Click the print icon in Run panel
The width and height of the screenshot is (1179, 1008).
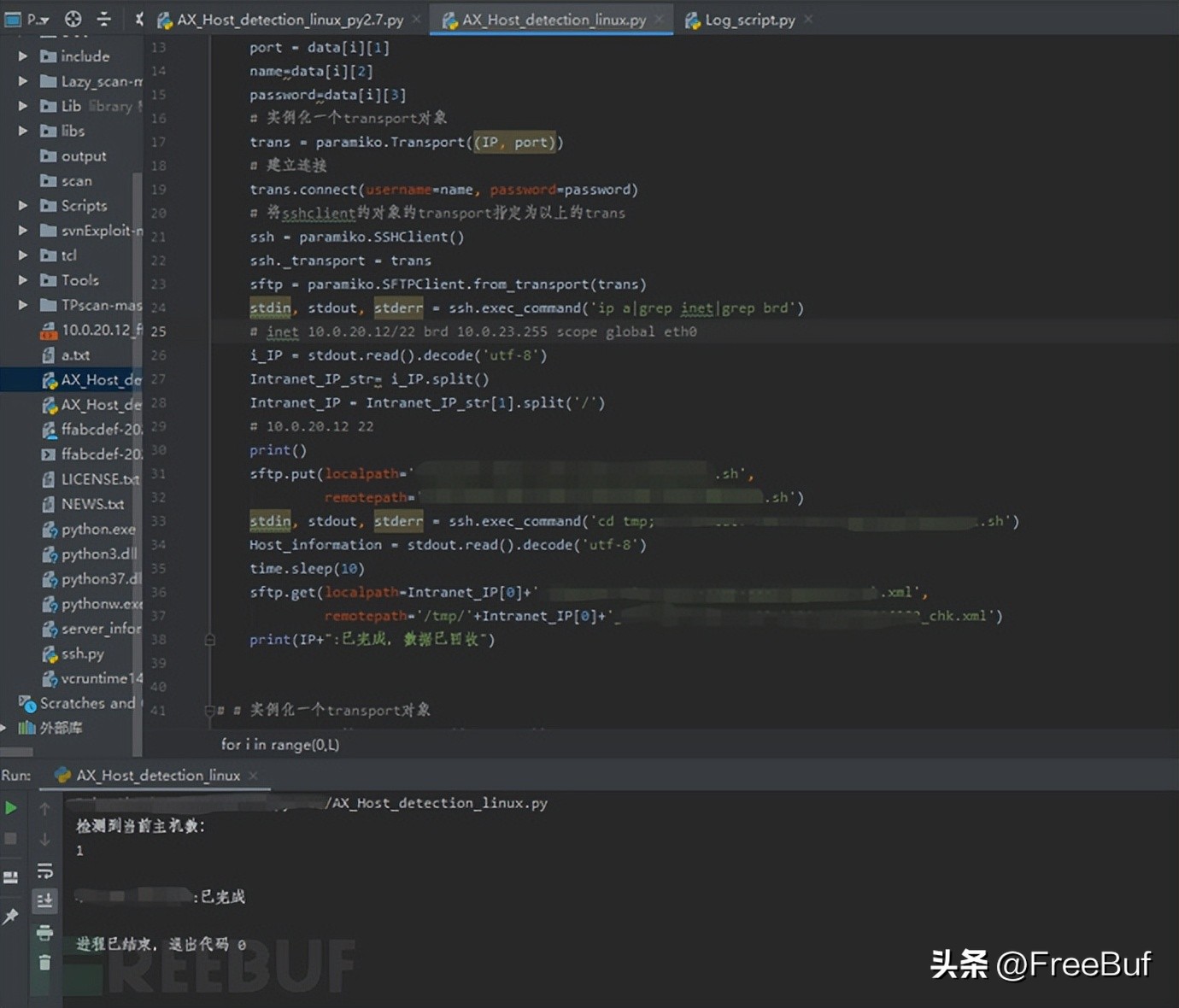click(x=44, y=932)
